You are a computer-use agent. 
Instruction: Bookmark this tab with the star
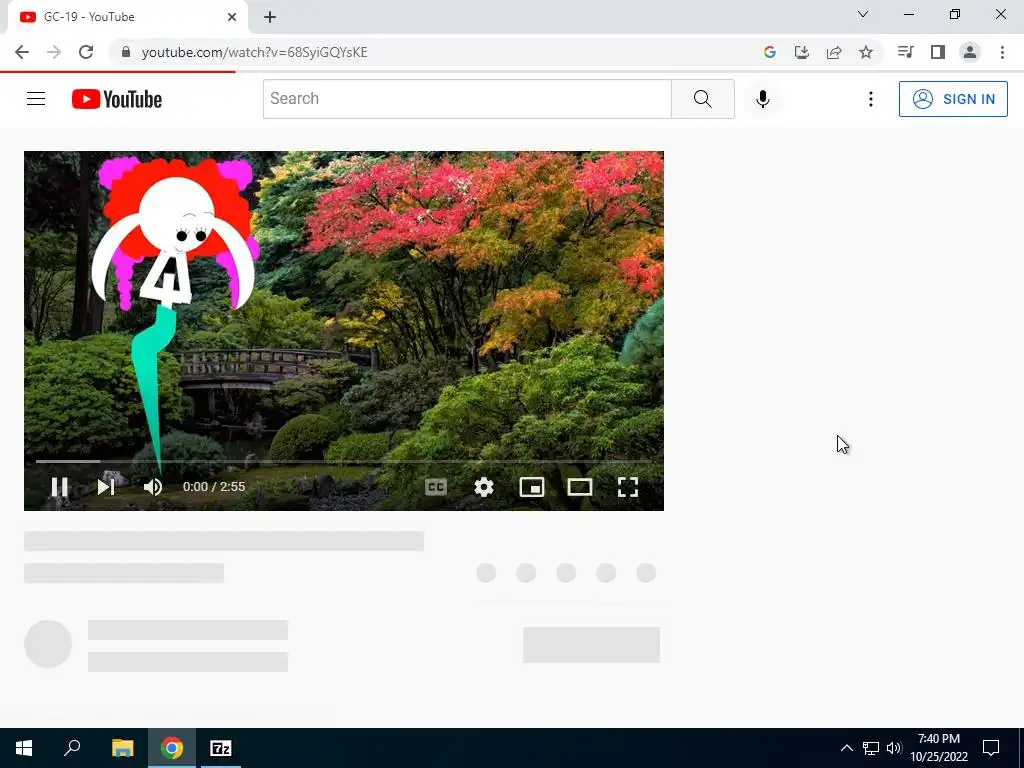coord(866,52)
